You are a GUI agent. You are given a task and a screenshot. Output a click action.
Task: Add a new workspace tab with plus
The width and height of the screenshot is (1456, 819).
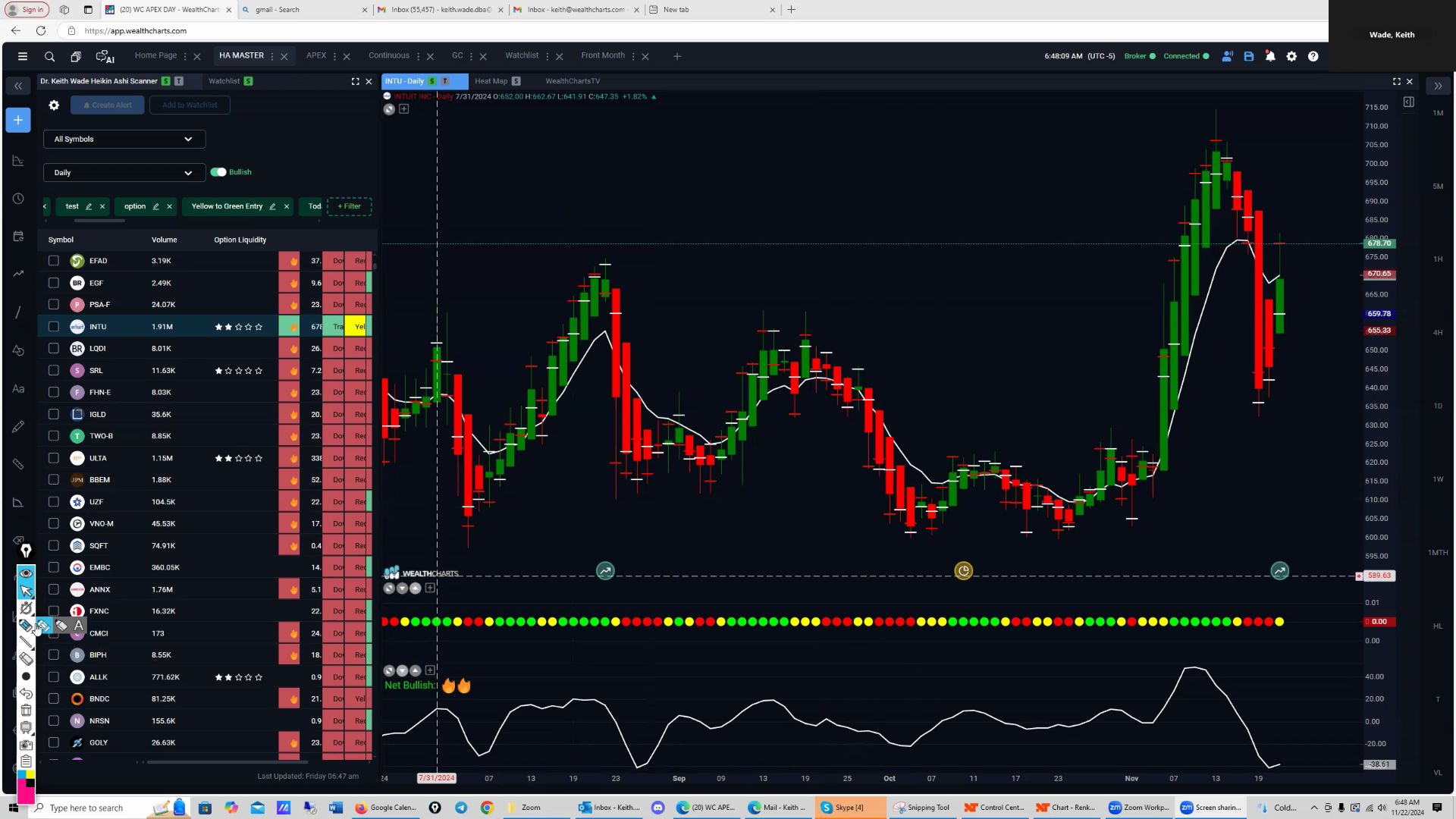(677, 56)
